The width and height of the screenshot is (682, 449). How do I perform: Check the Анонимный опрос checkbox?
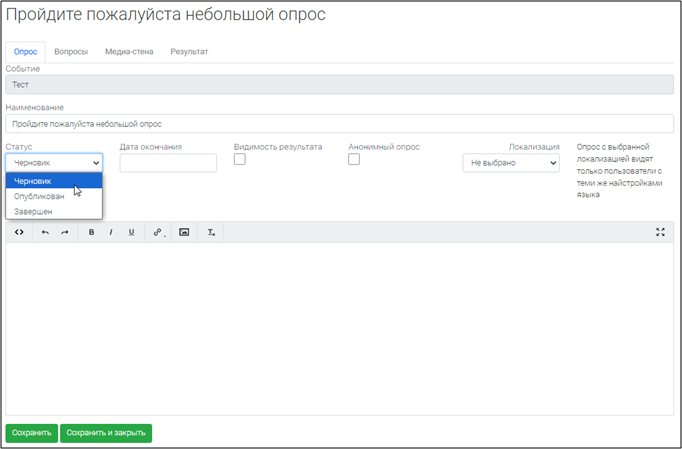click(x=354, y=160)
